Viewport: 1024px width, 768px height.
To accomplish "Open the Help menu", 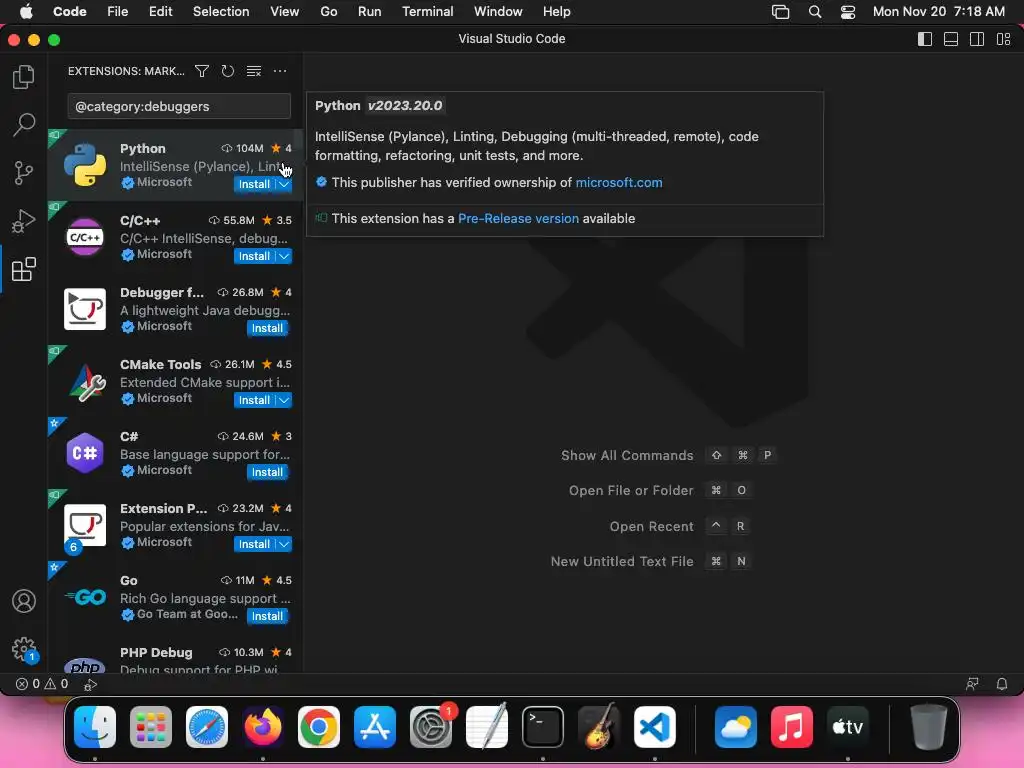I will [x=556, y=12].
